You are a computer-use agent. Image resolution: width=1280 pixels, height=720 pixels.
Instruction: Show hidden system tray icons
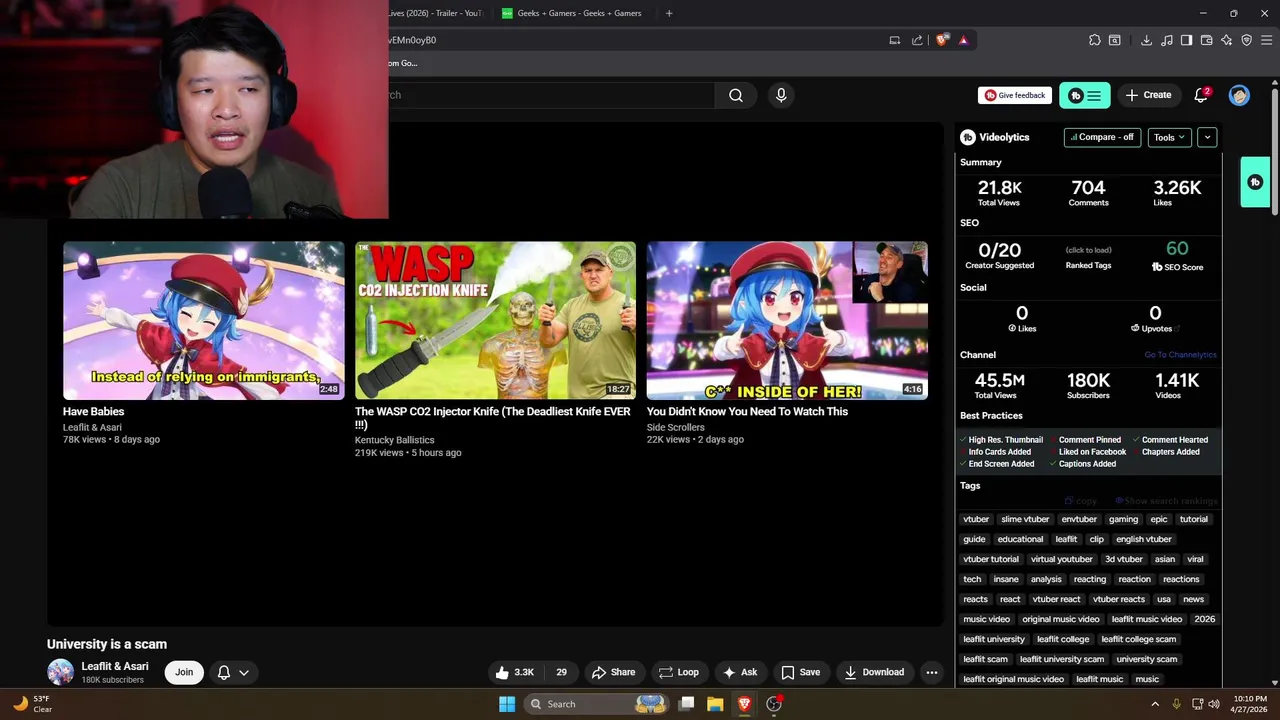click(1155, 704)
